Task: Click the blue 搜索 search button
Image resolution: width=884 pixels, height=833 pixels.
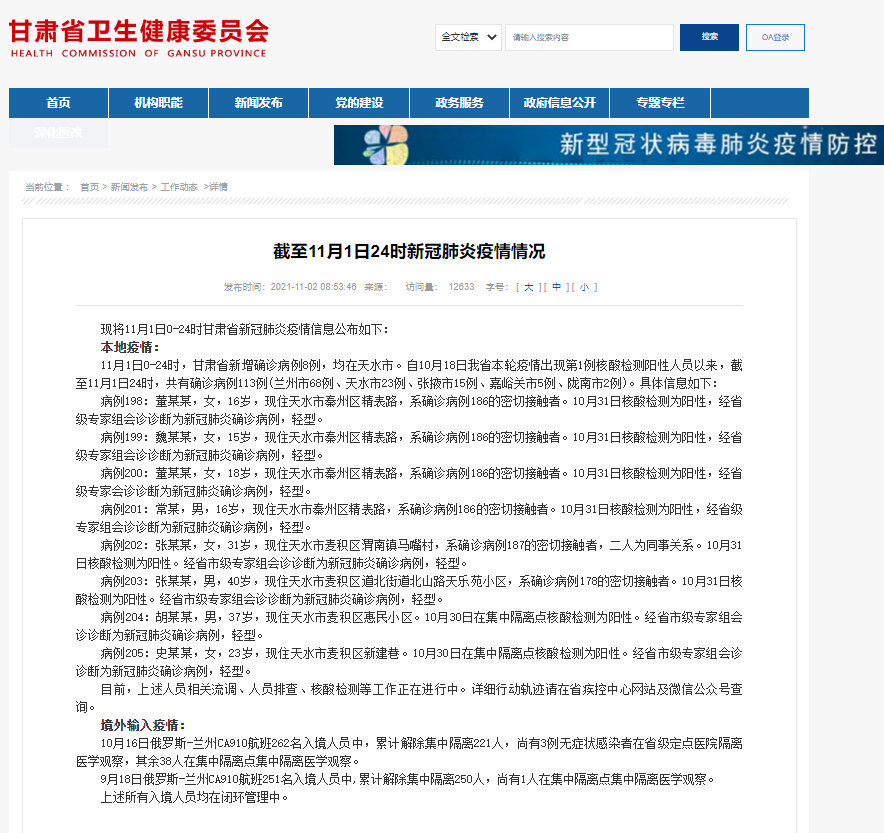Action: (709, 37)
